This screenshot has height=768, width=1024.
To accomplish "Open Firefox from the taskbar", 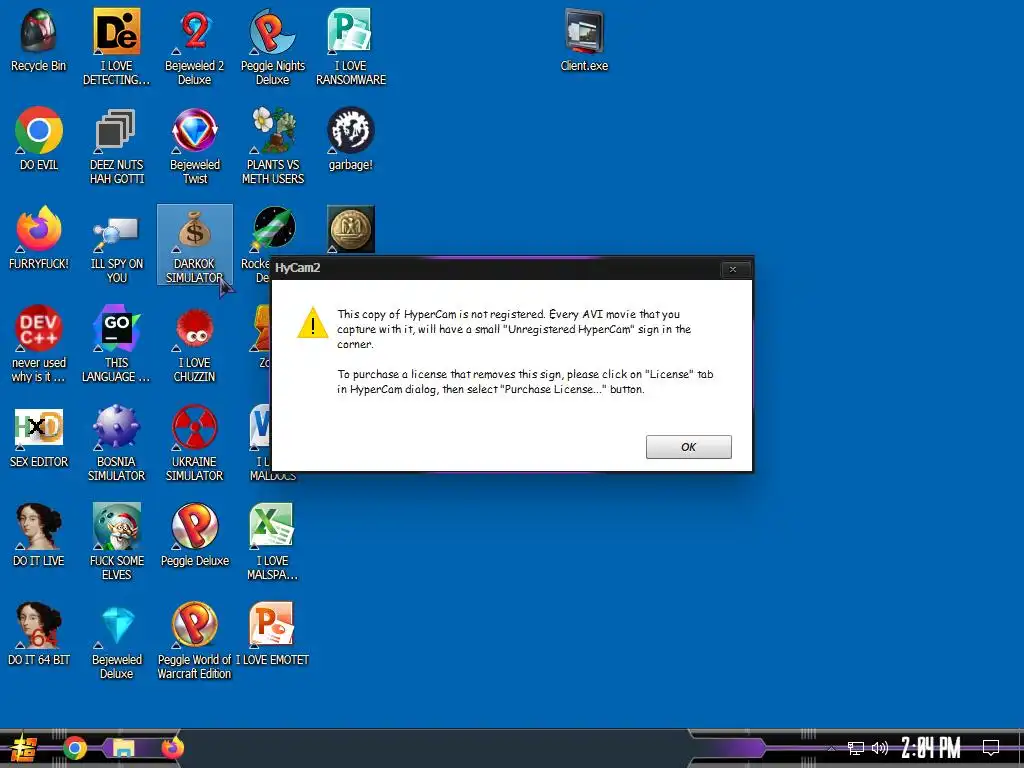I will [x=172, y=748].
